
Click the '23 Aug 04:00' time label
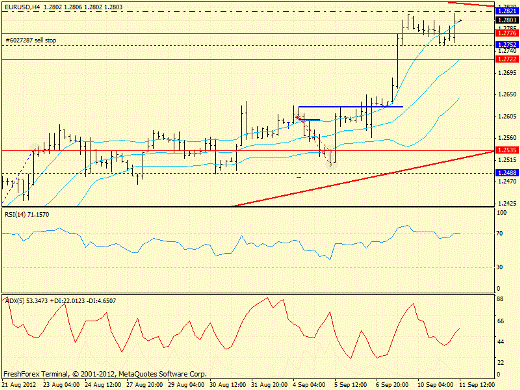coord(61,385)
